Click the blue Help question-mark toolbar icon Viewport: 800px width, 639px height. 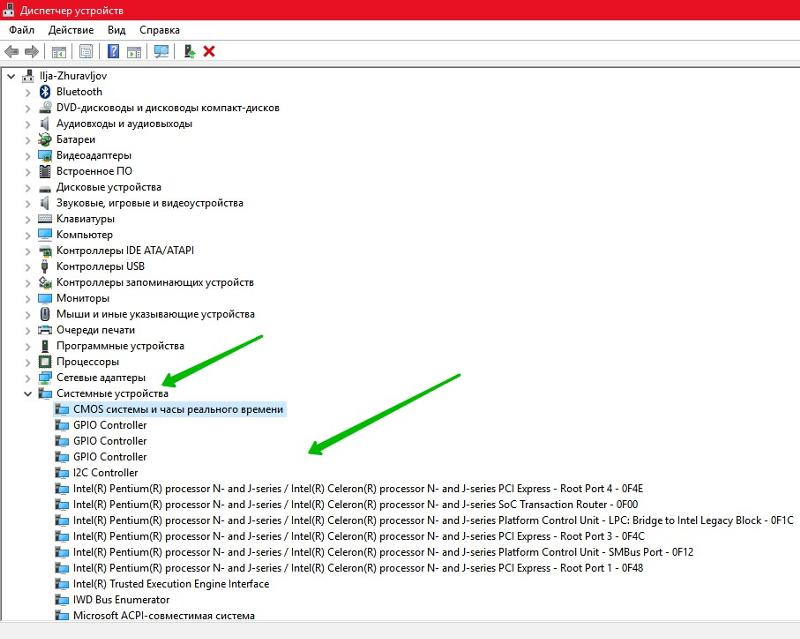pyautogui.click(x=113, y=52)
